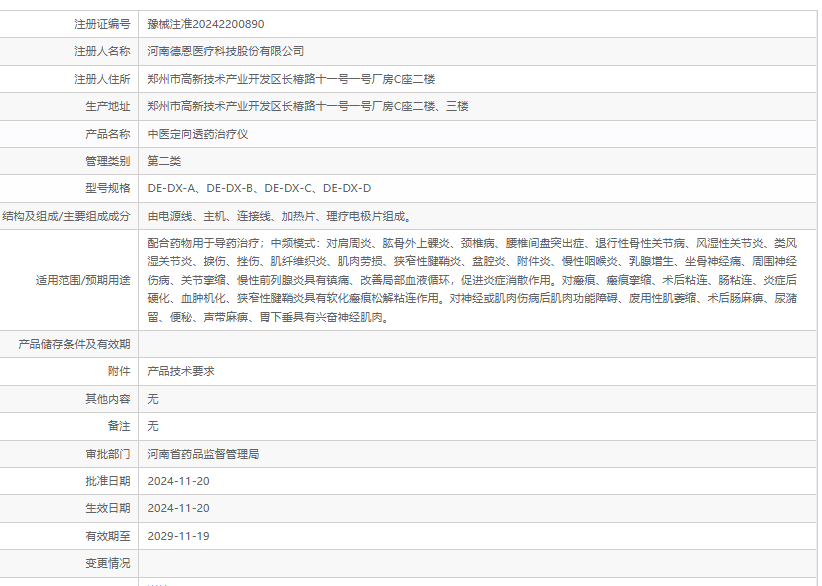The image size is (822, 586).
Task: Select the approval department 河南省药品监督管理局
Action: tap(203, 454)
